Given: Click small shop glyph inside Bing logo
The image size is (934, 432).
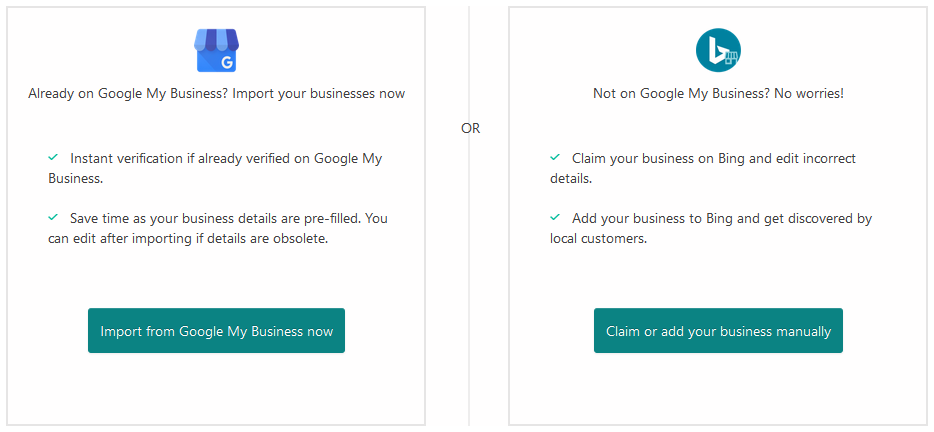Looking at the screenshot, I should click(x=731, y=58).
